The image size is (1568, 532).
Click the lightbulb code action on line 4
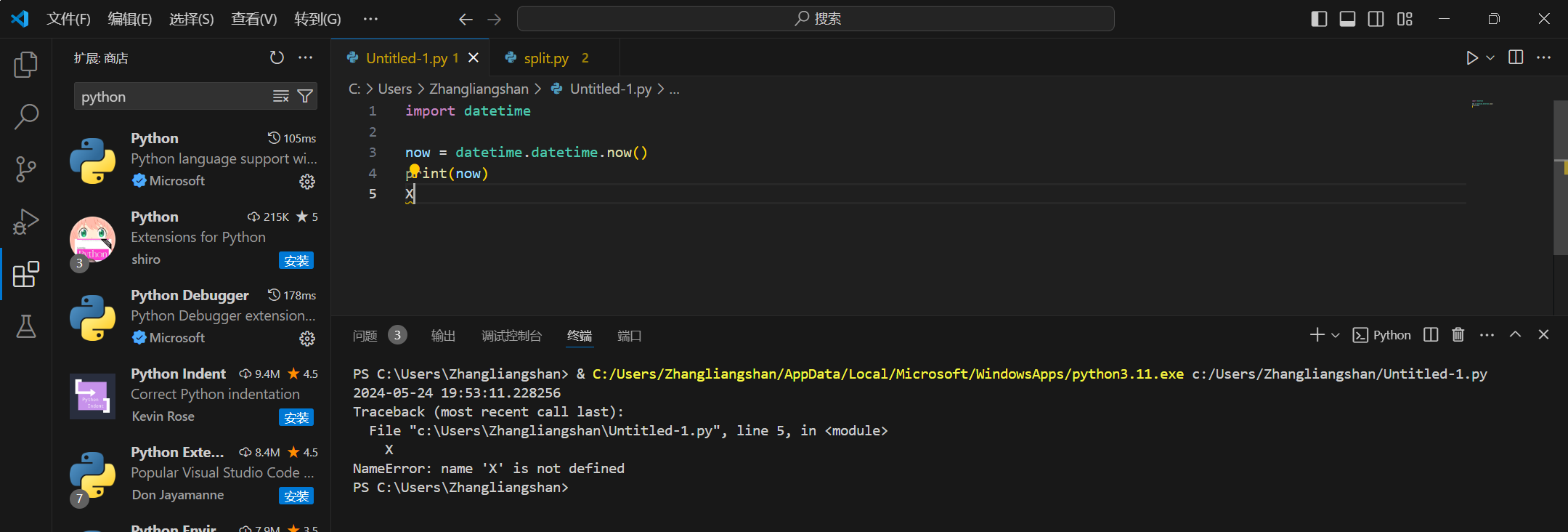point(414,170)
